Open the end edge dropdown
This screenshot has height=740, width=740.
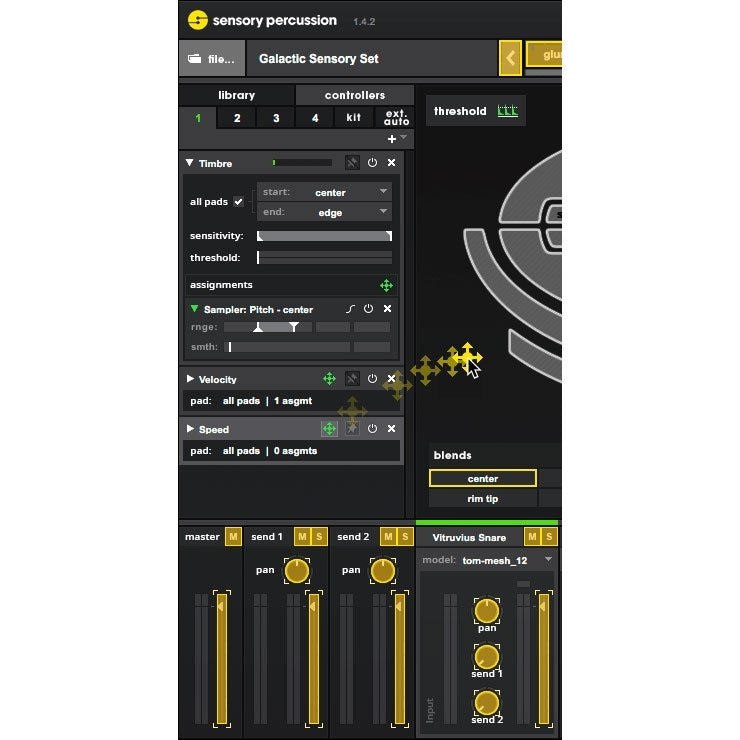click(324, 212)
